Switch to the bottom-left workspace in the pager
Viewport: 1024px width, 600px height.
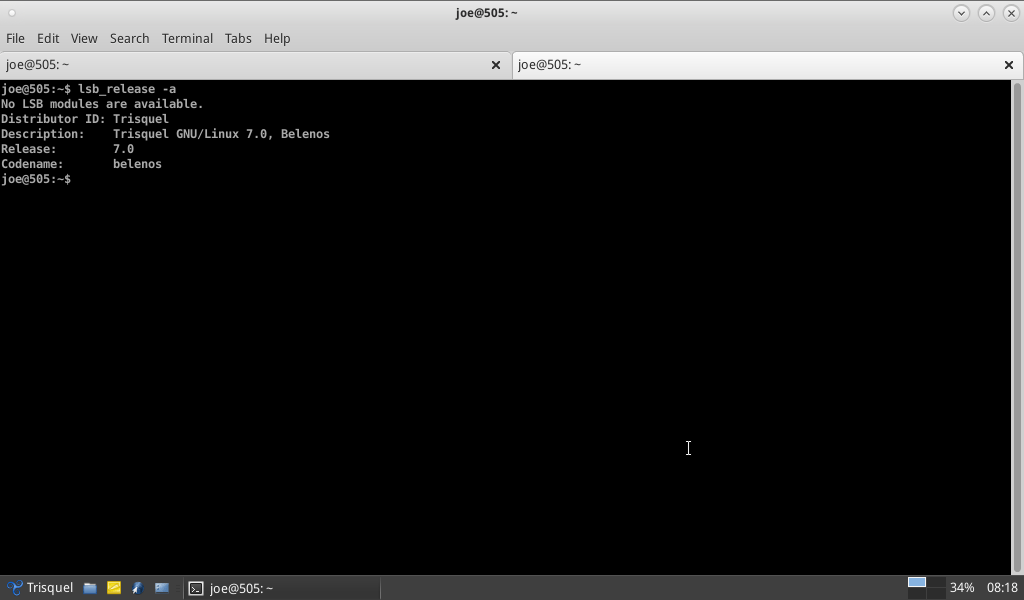click(917, 593)
